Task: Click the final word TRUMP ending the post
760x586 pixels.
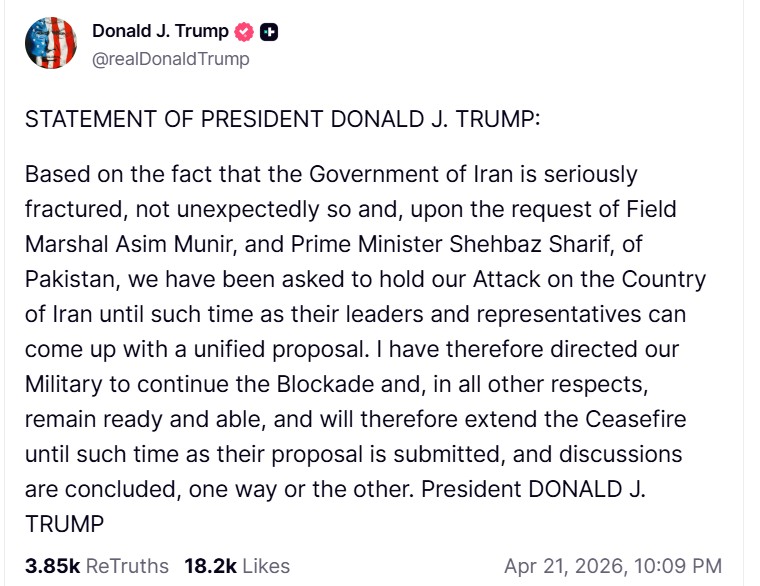Action: [65, 524]
